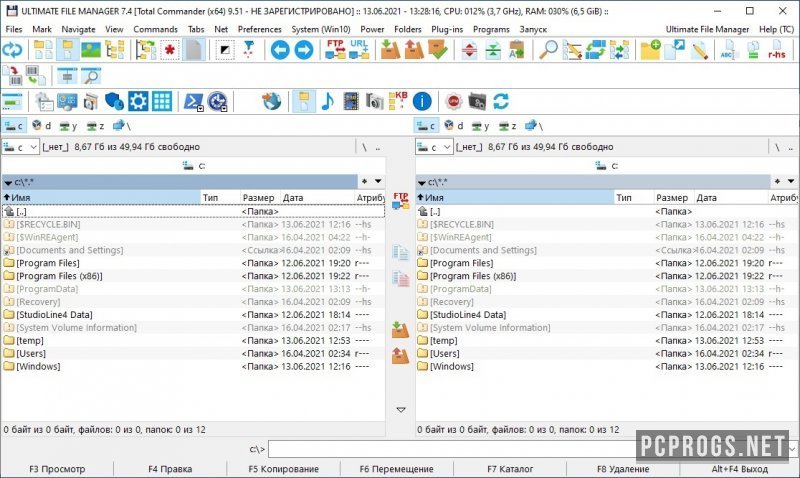
Task: Click the blue info circle icon
Action: (x=422, y=101)
